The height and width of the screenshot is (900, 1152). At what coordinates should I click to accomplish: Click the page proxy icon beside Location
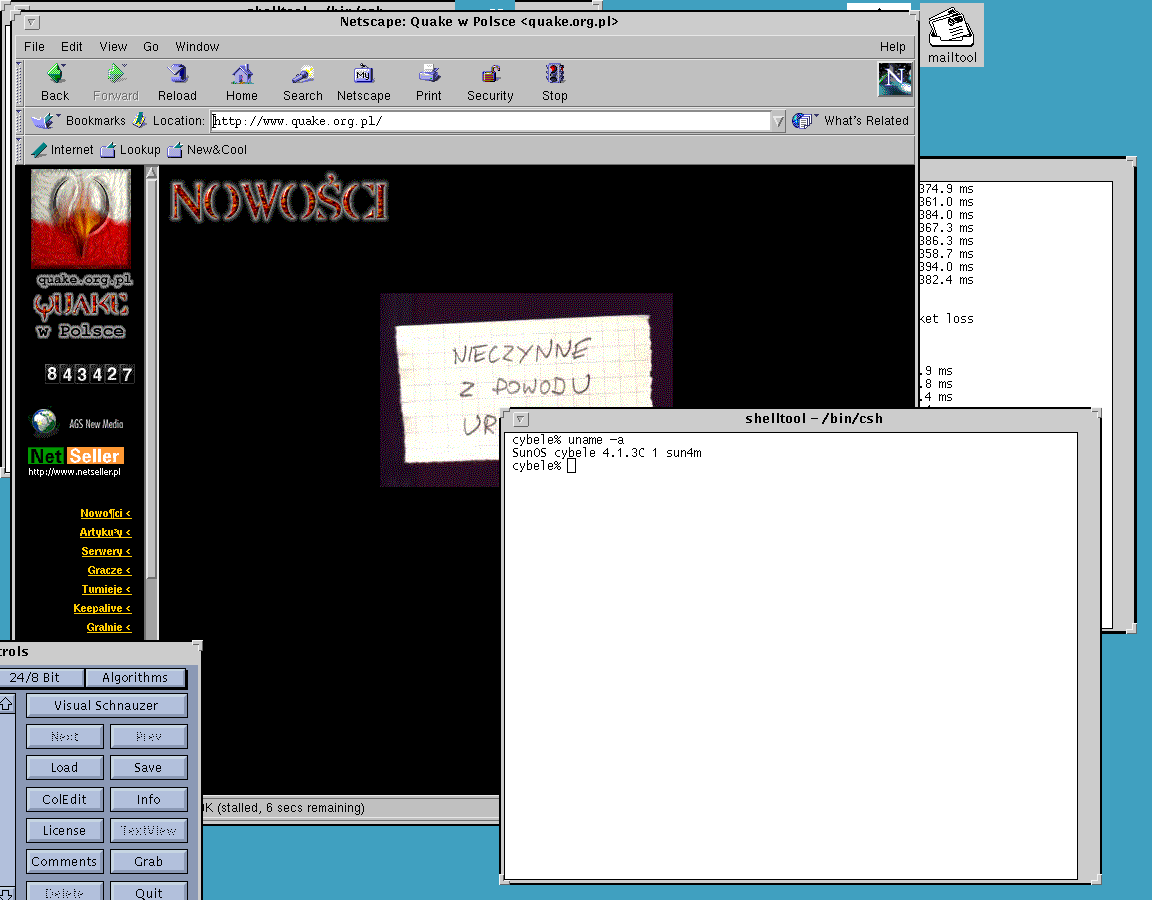140,120
